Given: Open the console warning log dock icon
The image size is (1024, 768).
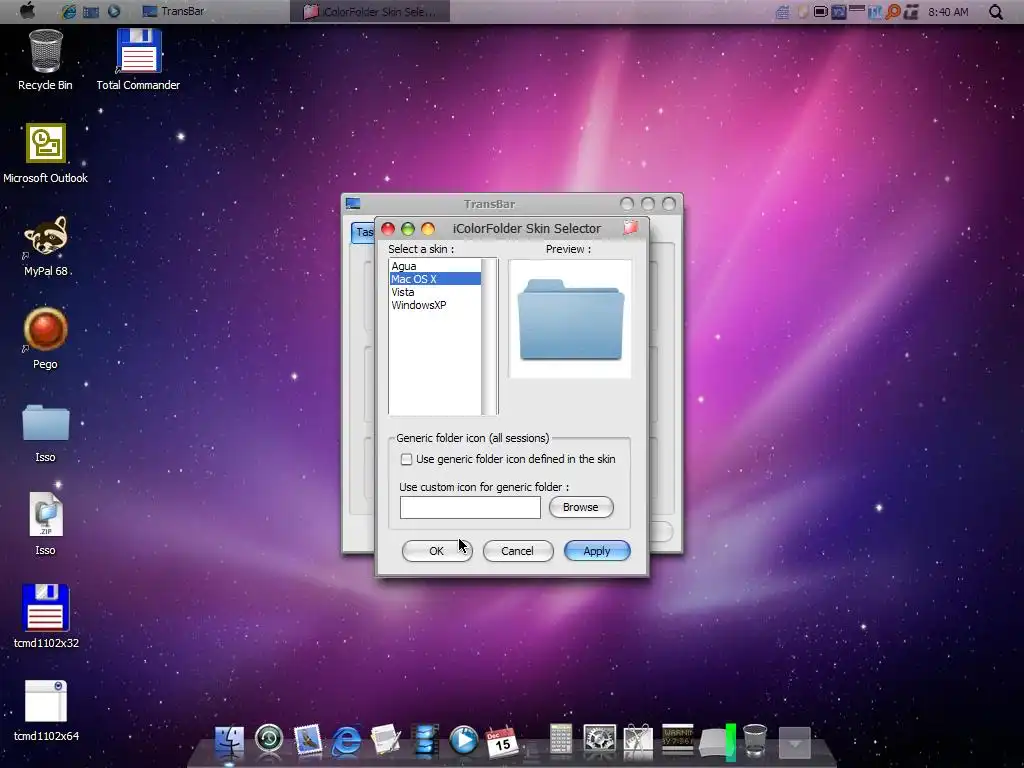Looking at the screenshot, I should [x=677, y=739].
